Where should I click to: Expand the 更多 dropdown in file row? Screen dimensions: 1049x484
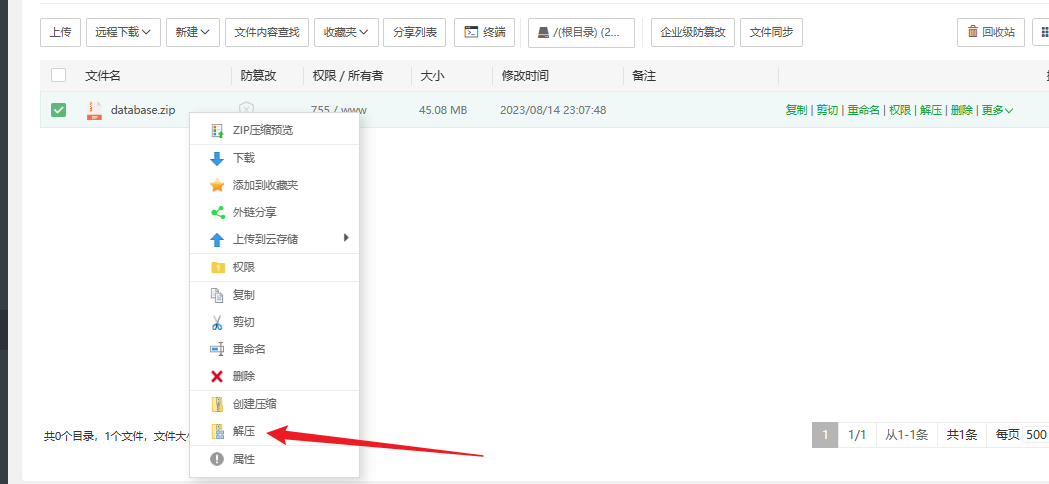(x=997, y=110)
